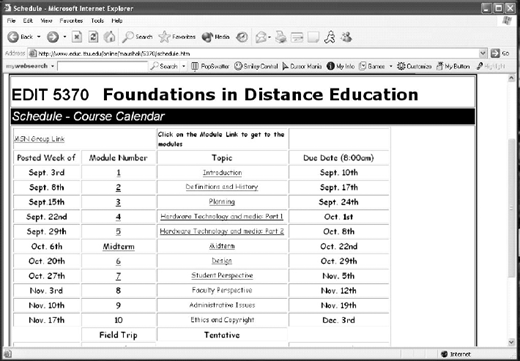Click the Forward navigation arrow
This screenshot has width=520, height=361.
(53, 37)
